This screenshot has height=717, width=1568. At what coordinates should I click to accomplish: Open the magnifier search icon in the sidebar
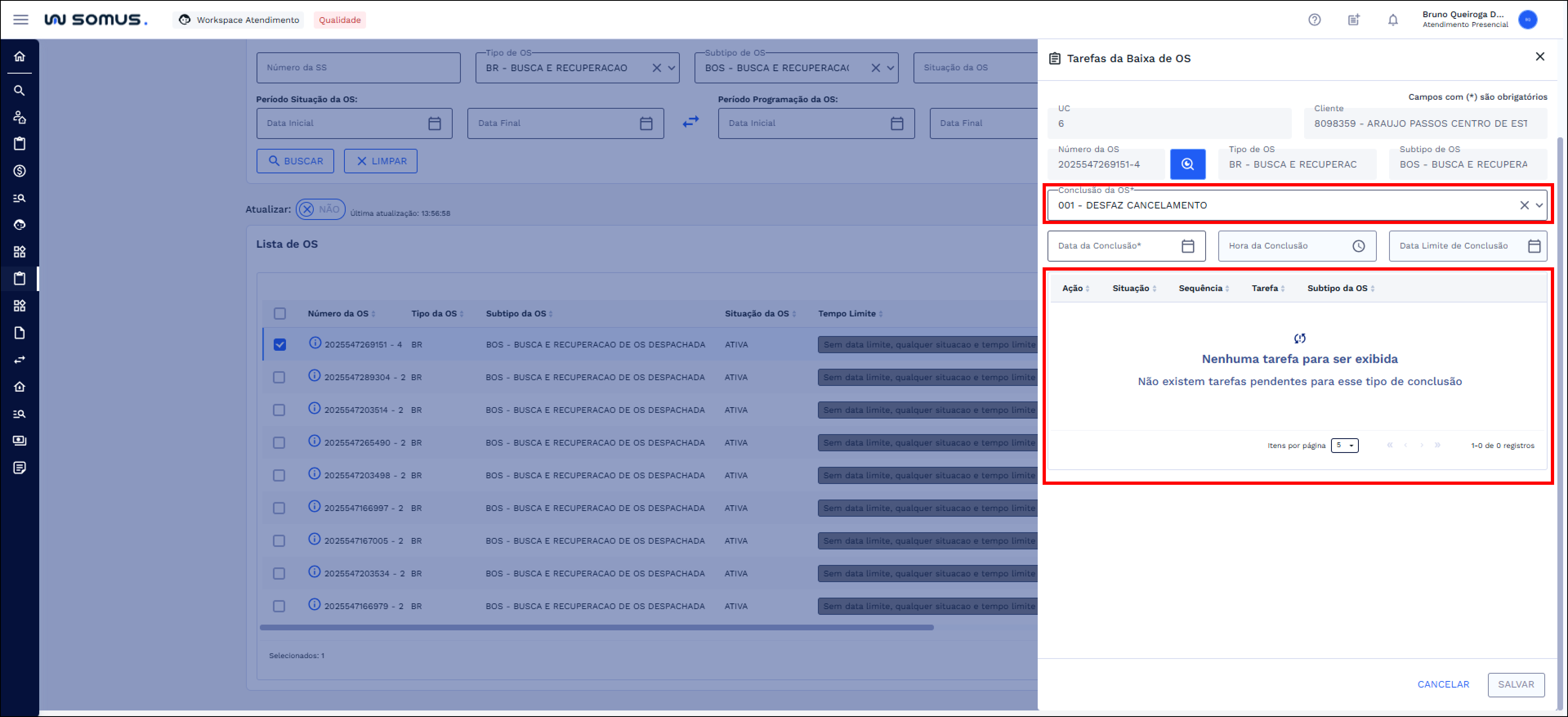click(x=20, y=91)
